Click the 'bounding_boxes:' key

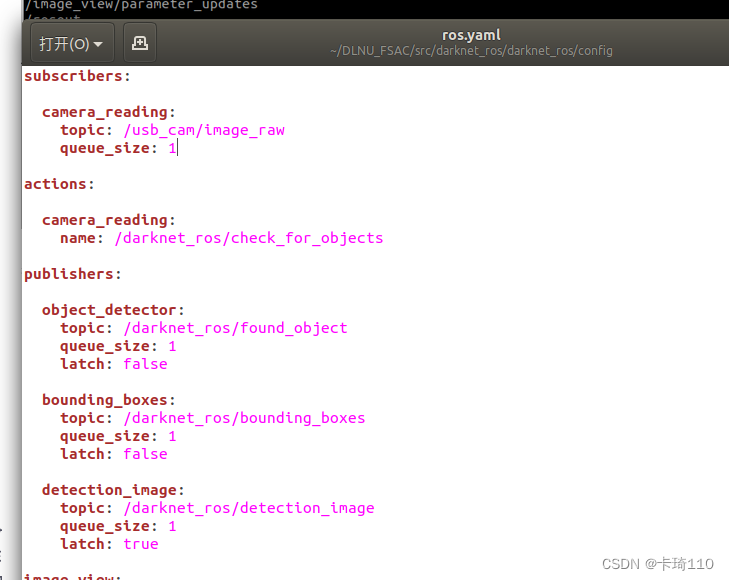point(108,401)
